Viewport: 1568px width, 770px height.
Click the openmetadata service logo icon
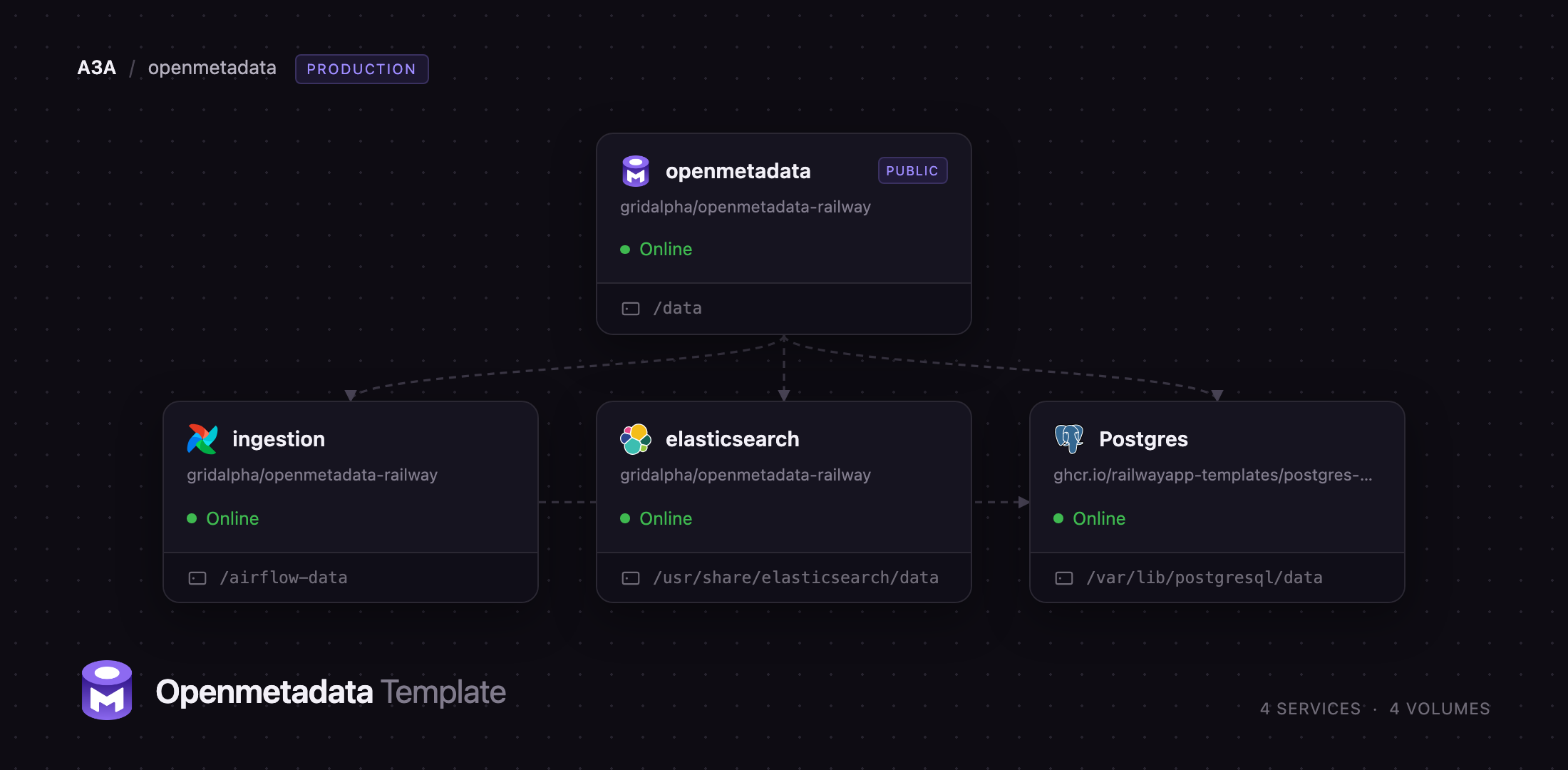pyautogui.click(x=635, y=171)
